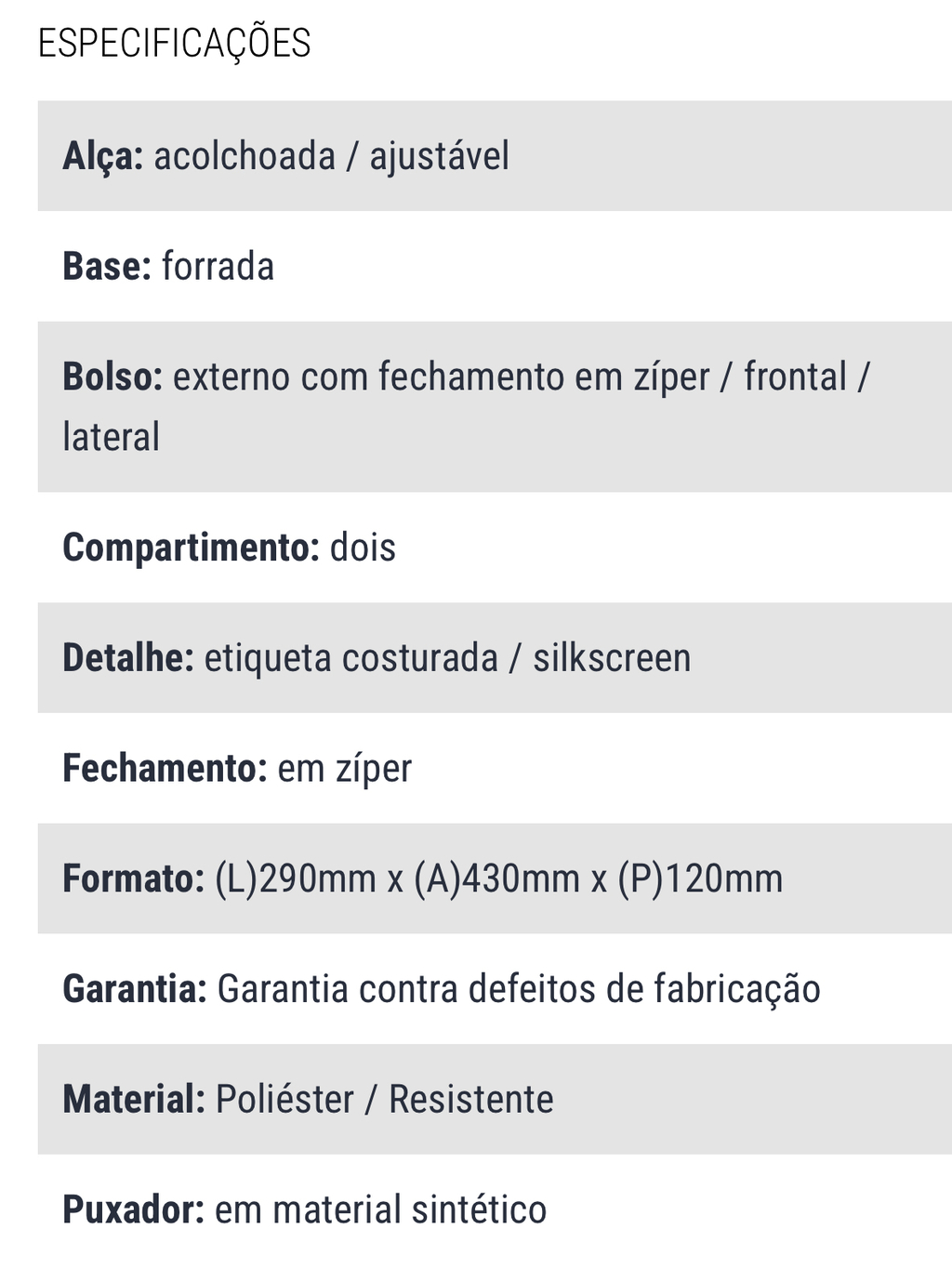Click the (A)430mm dimension value
Viewport: 952px width, 1268px height.
coord(497,878)
